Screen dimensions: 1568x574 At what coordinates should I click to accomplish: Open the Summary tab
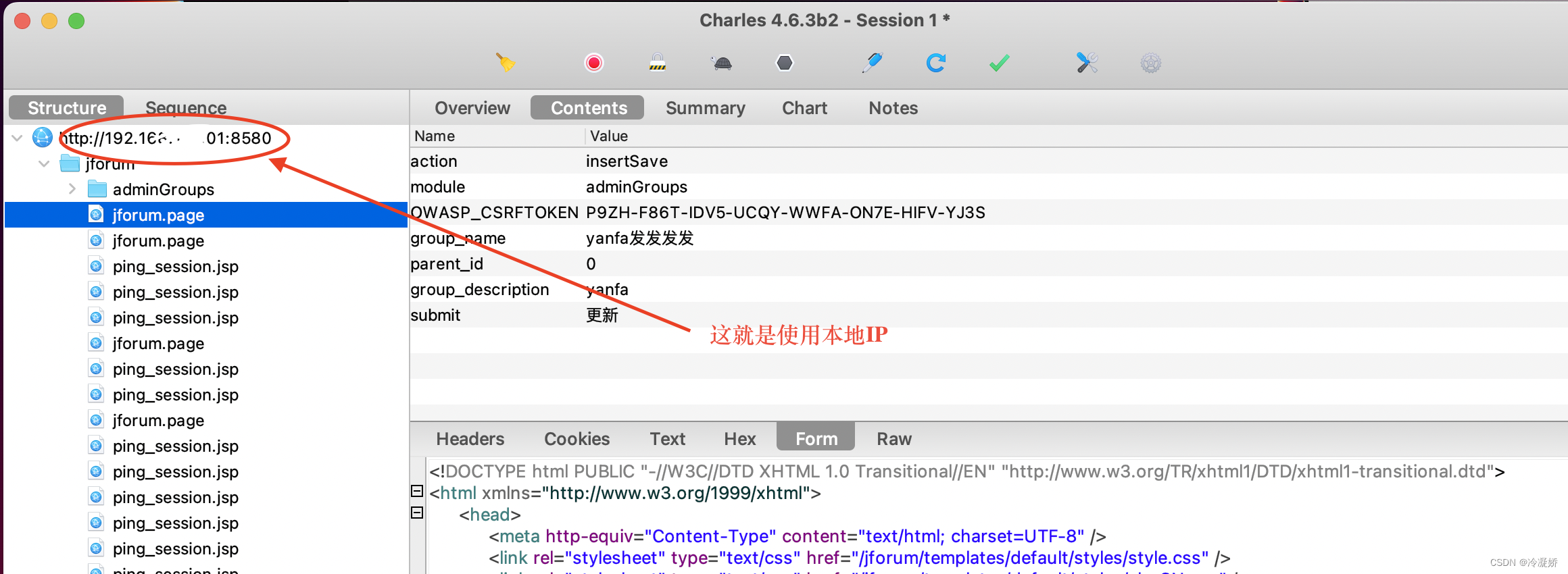[705, 108]
